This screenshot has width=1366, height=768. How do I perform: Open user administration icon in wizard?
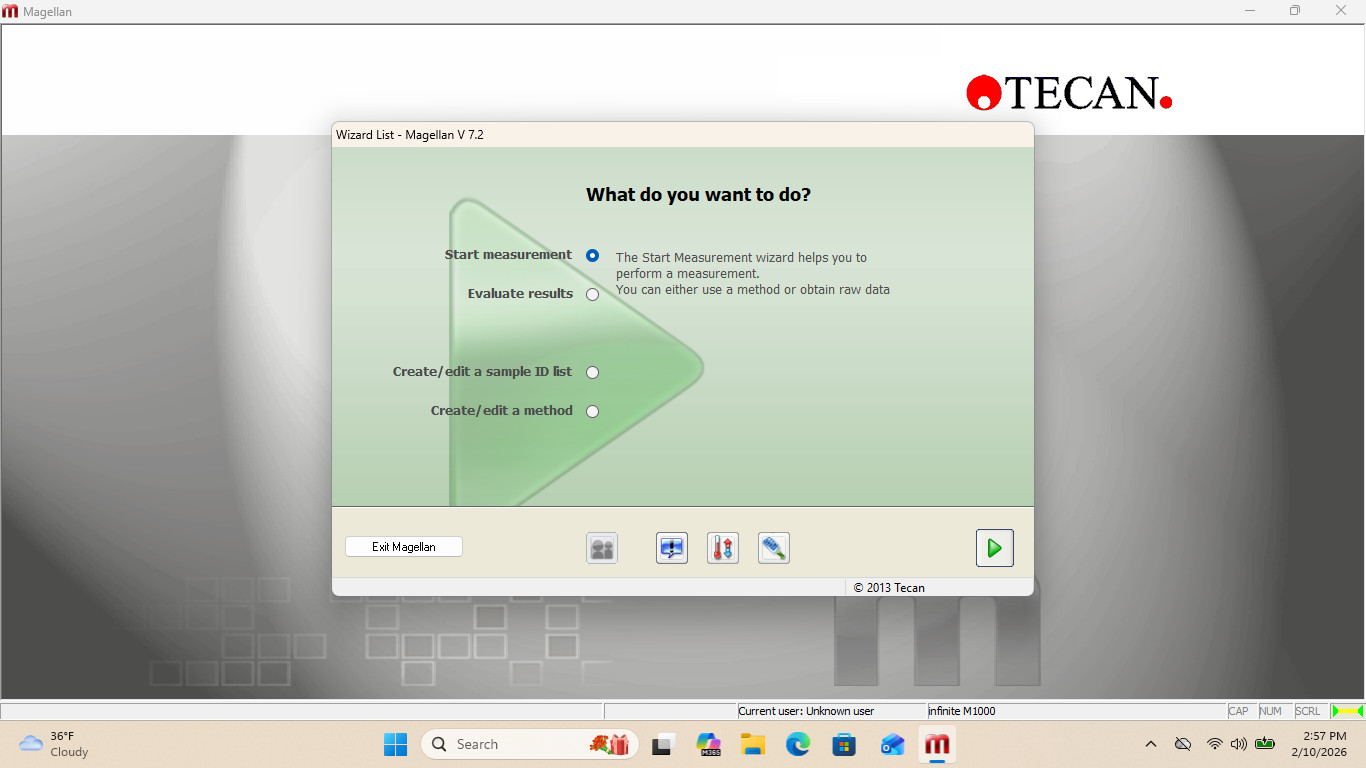pos(602,548)
